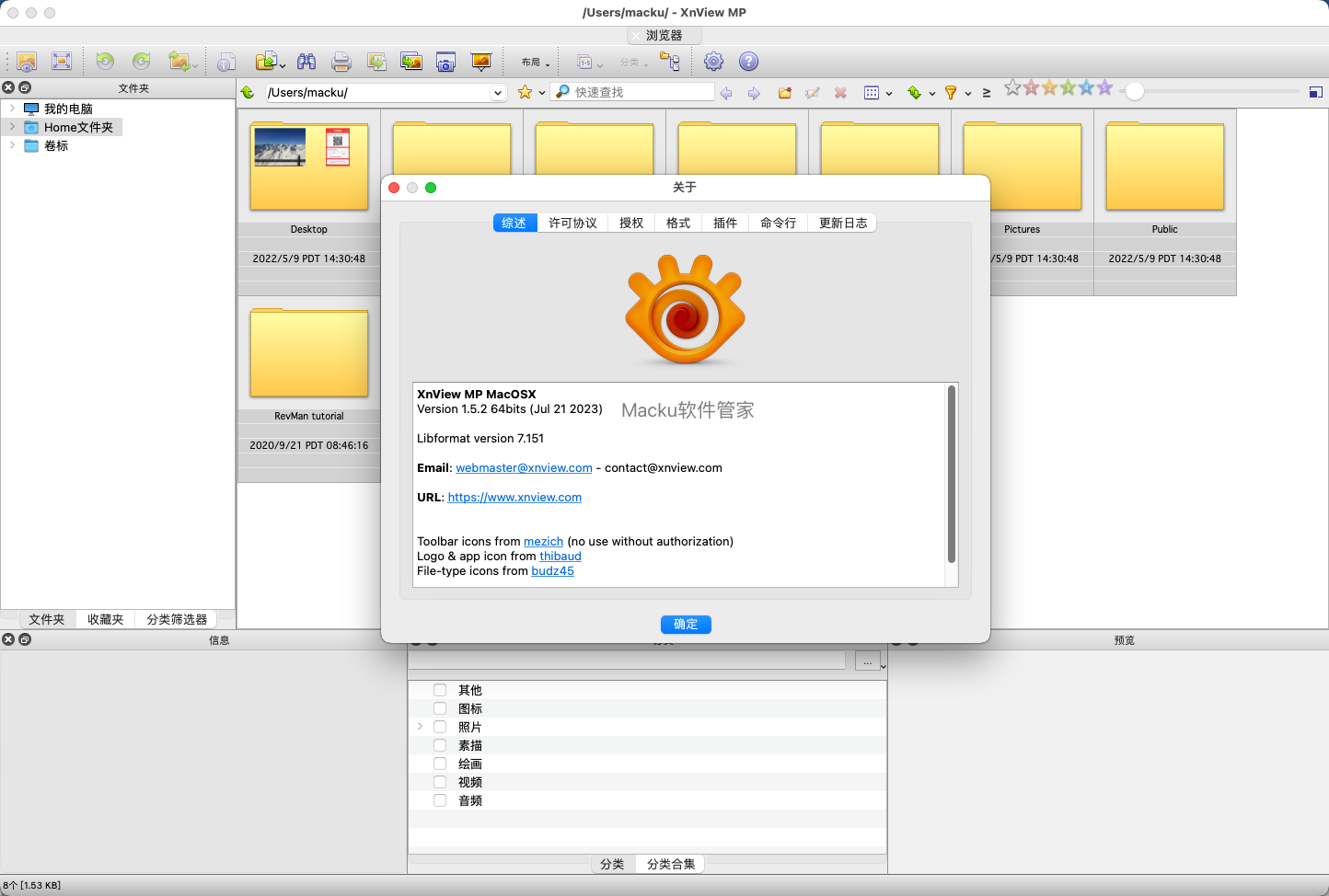Open the https://www.xnview.com link
Viewport: 1329px width, 896px height.
coord(514,498)
